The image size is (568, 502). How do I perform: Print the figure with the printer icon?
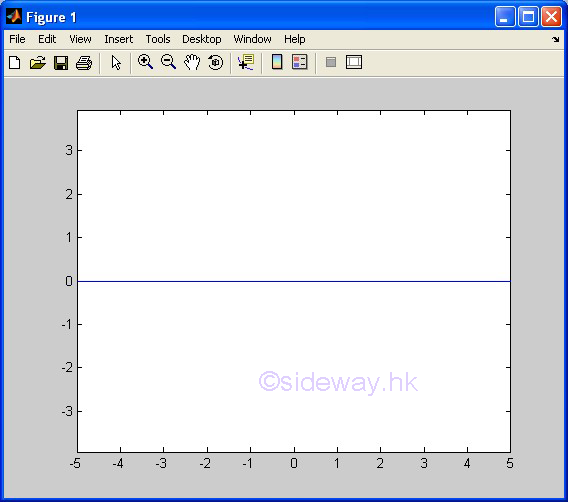pyautogui.click(x=84, y=63)
